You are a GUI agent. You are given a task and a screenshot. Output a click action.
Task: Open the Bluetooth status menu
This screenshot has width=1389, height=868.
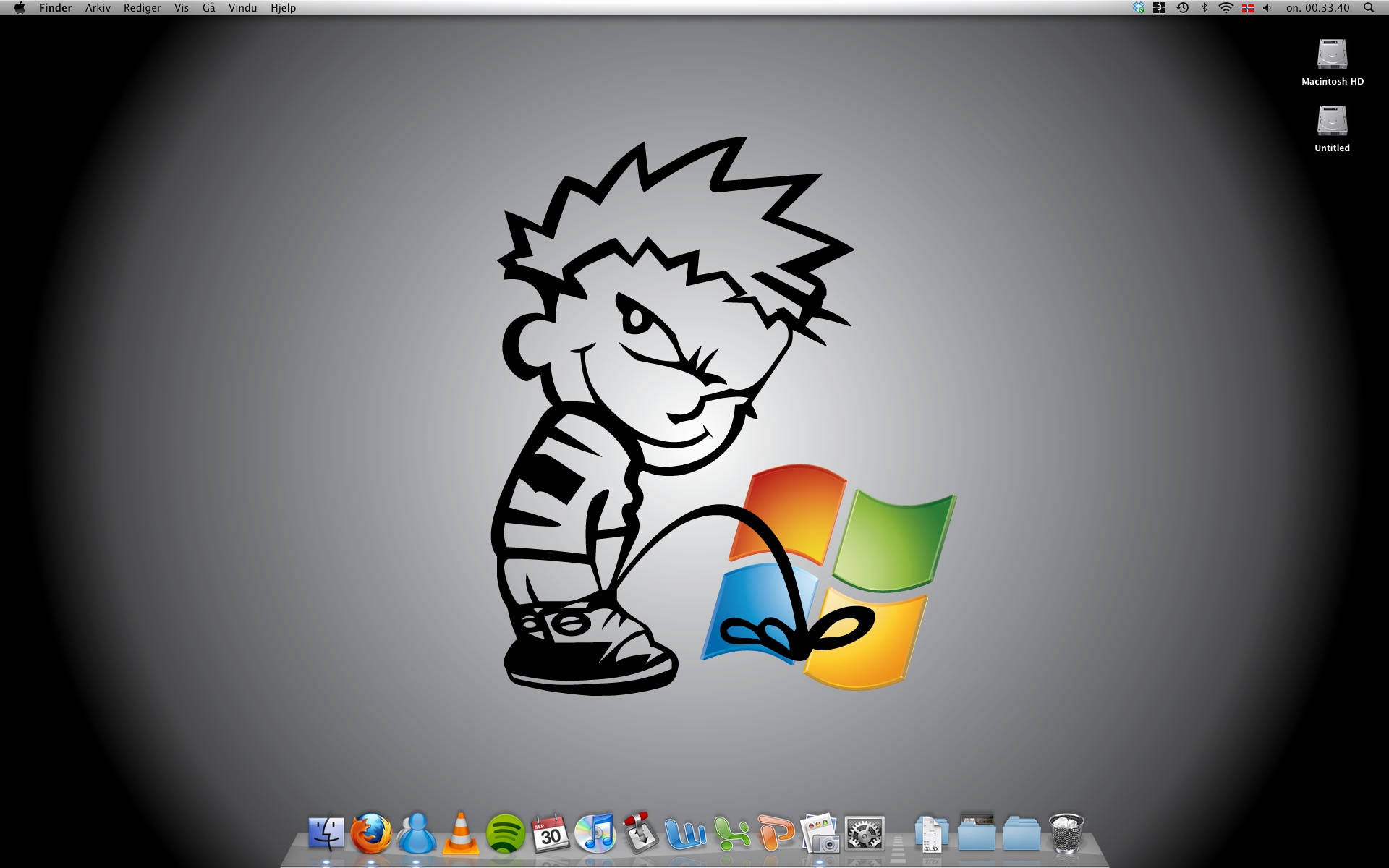1204,8
